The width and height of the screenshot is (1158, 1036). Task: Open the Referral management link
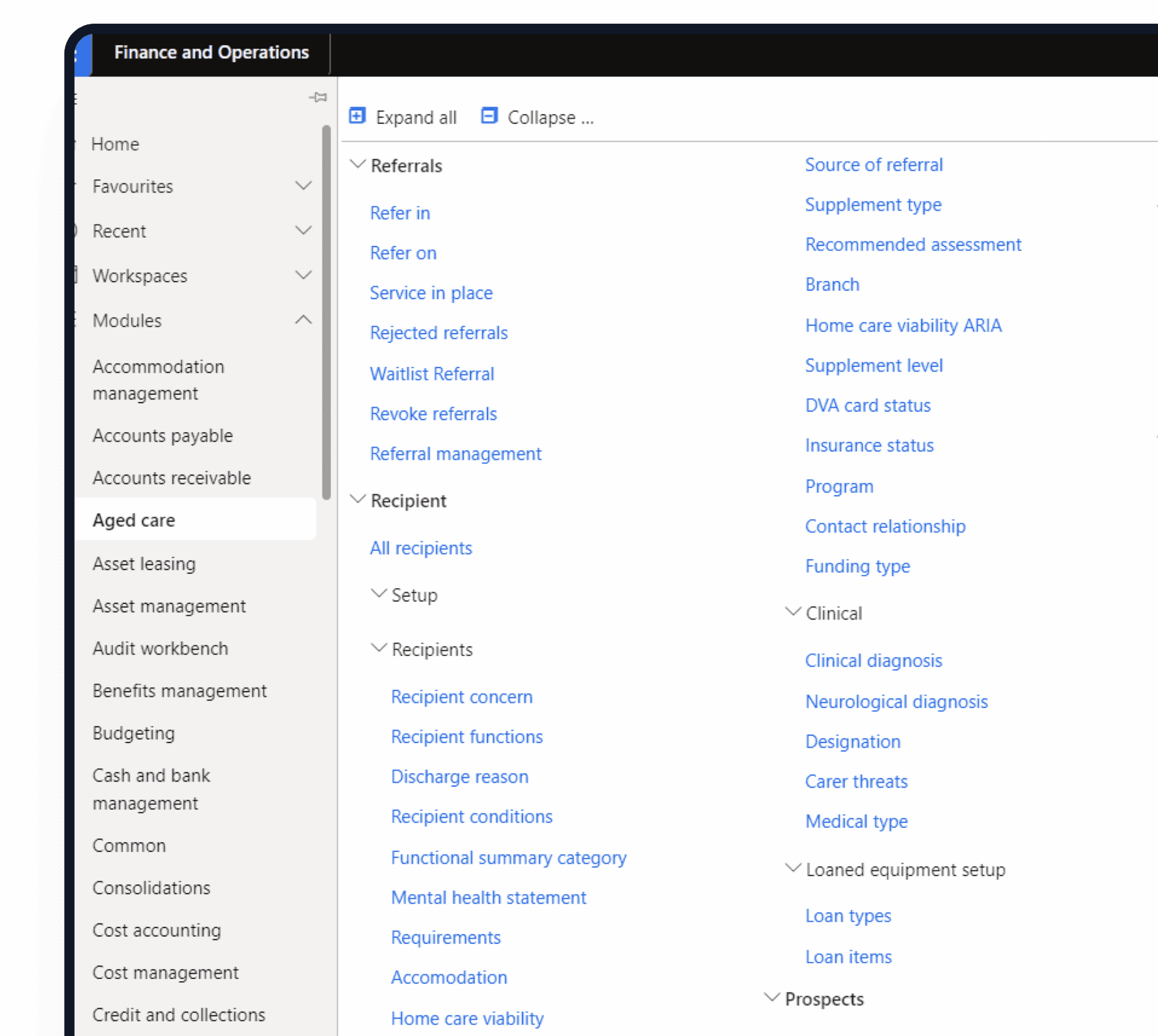(x=456, y=454)
